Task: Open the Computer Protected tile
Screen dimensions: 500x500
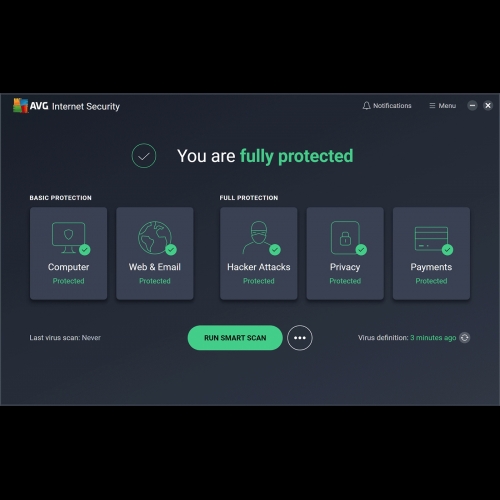Action: 68,253
